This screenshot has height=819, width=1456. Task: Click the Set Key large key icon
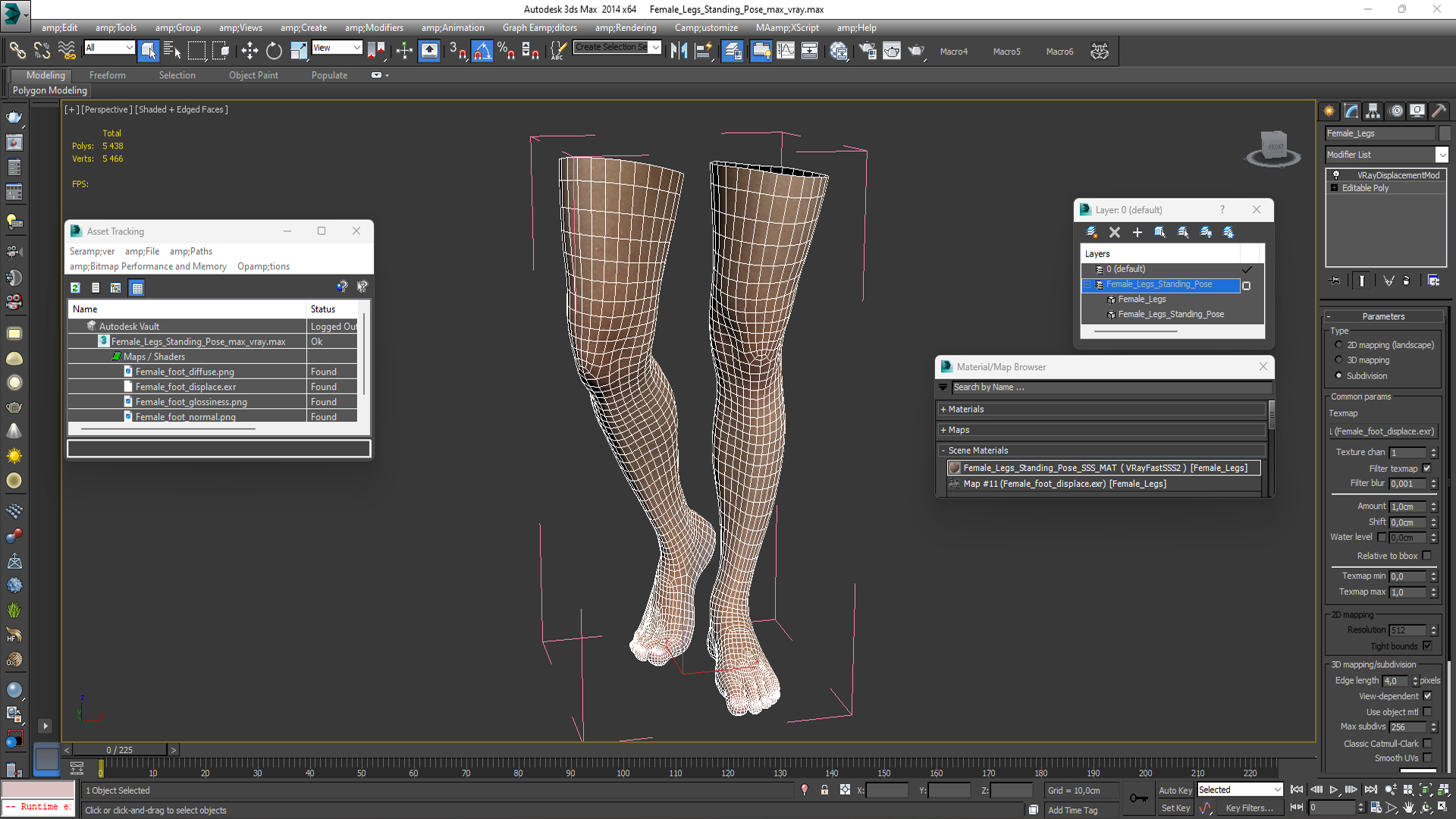coord(1138,799)
